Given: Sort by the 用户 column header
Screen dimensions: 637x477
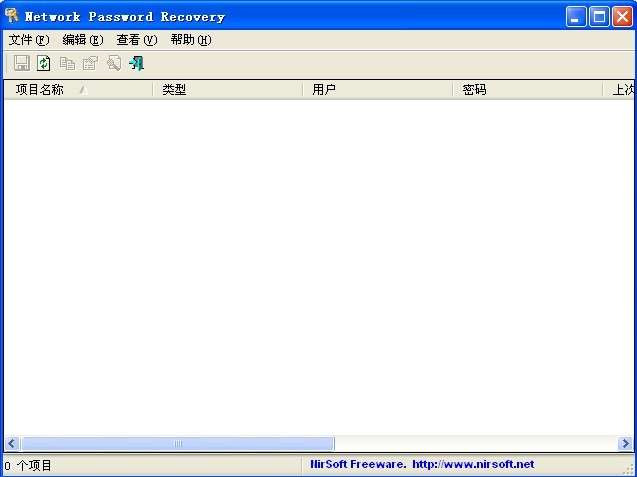Looking at the screenshot, I should pos(378,89).
